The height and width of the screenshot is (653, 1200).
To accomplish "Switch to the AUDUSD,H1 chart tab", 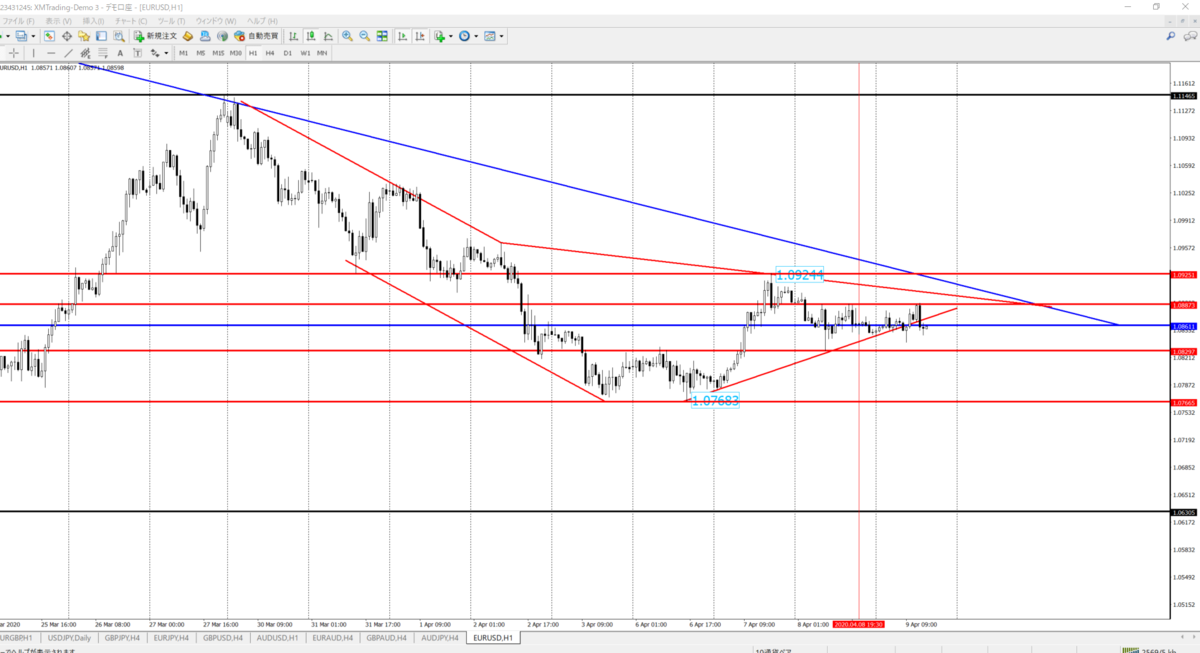I will click(x=280, y=637).
